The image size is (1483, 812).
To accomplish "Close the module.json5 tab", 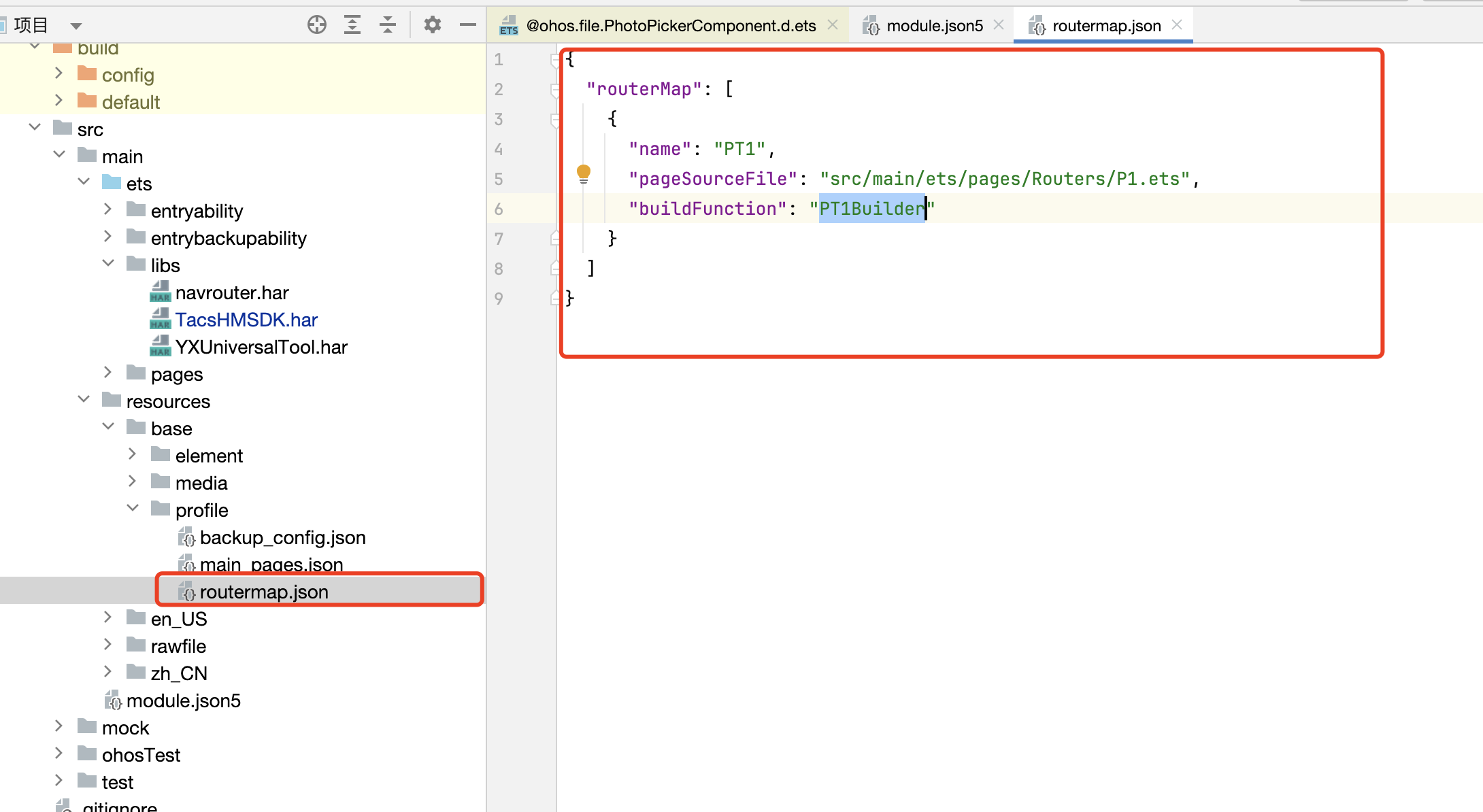I will tap(999, 25).
